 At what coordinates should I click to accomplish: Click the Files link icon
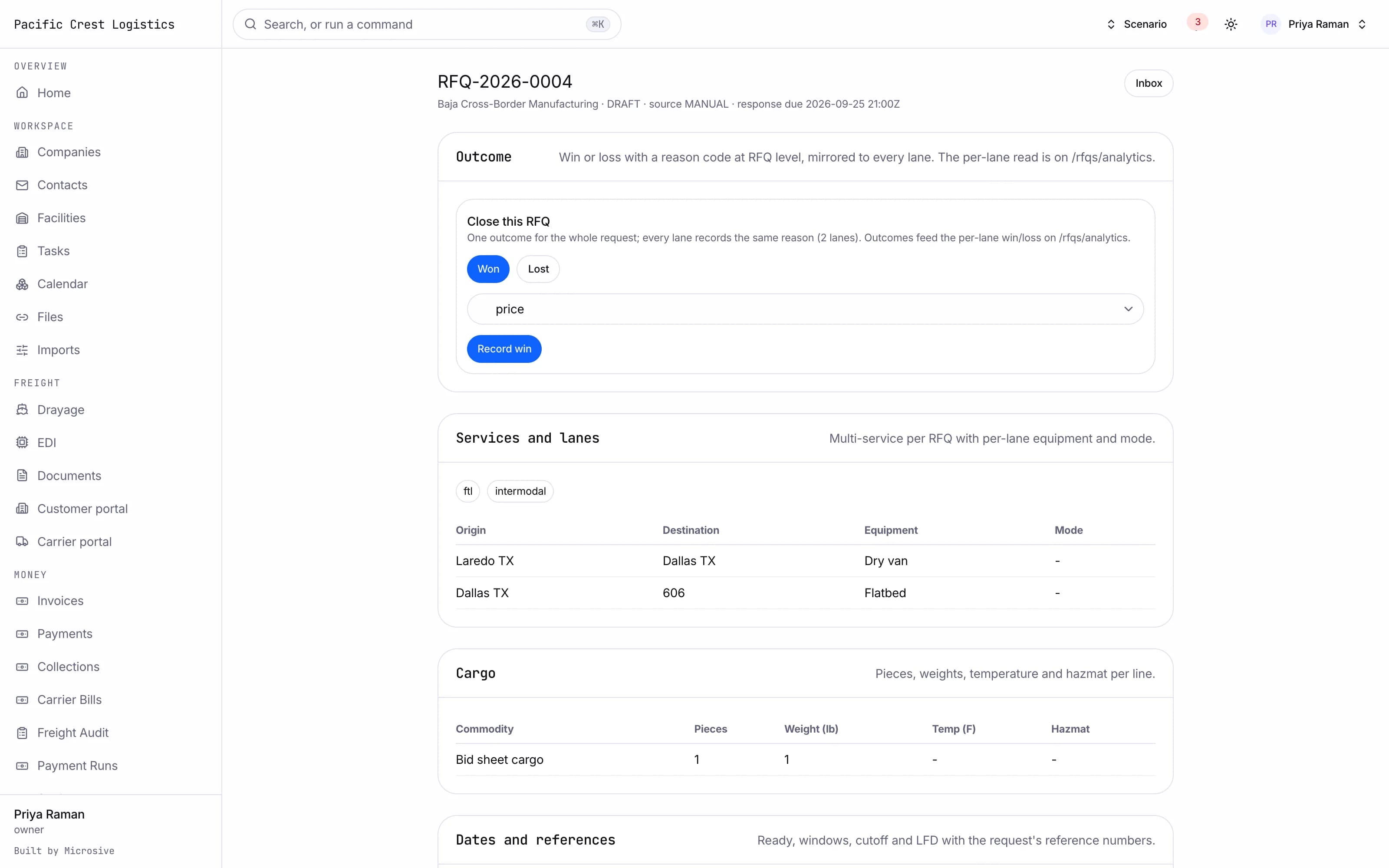click(x=22, y=317)
